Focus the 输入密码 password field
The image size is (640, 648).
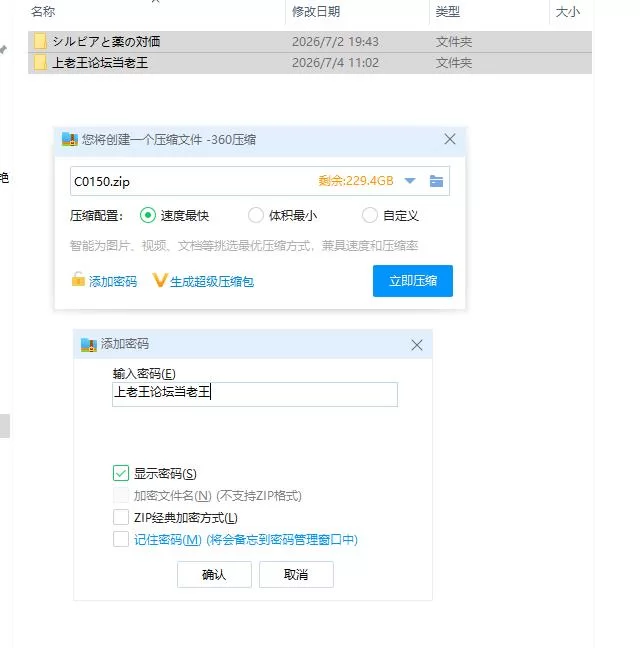255,394
